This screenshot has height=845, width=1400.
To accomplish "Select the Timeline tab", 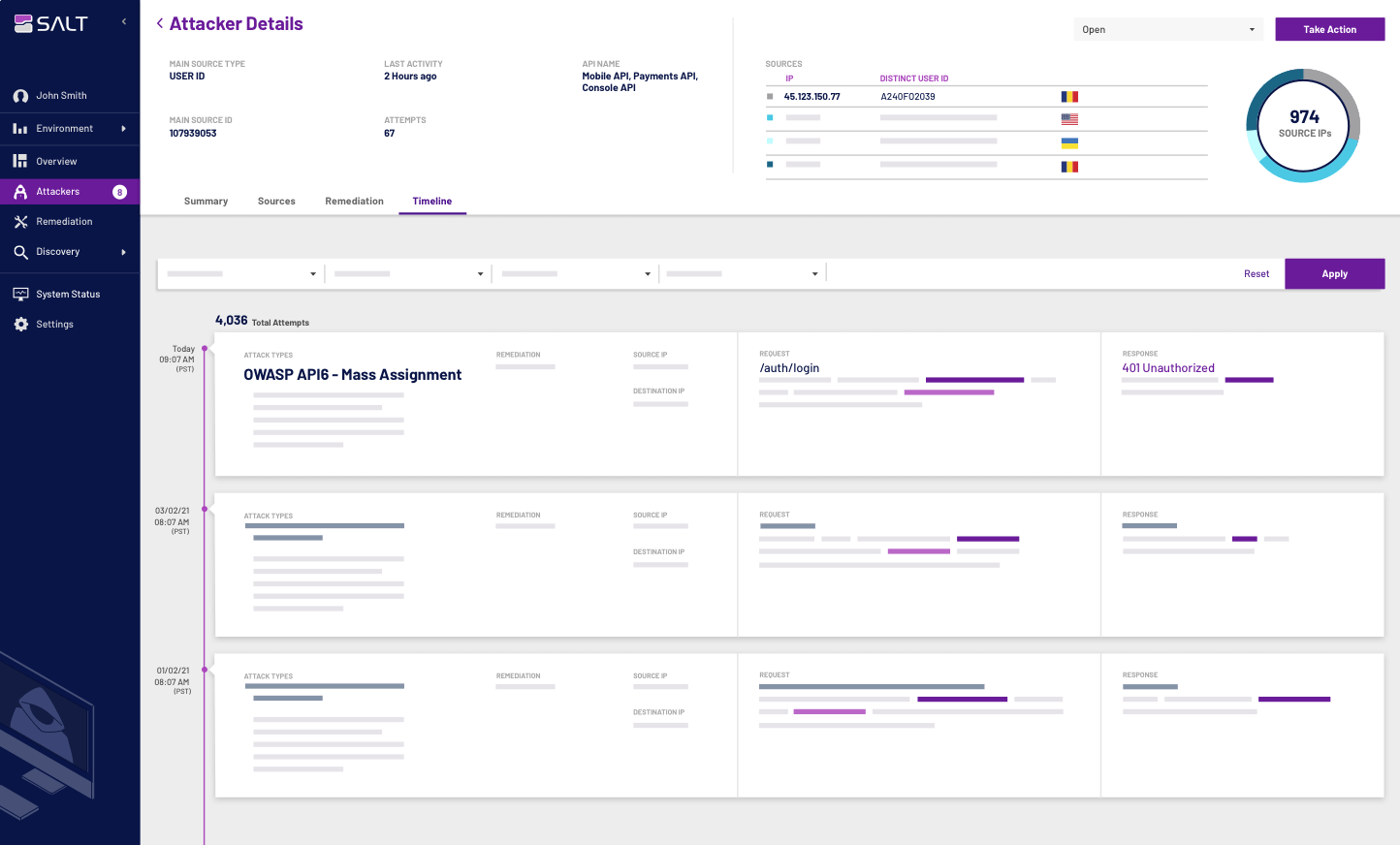I will click(432, 202).
